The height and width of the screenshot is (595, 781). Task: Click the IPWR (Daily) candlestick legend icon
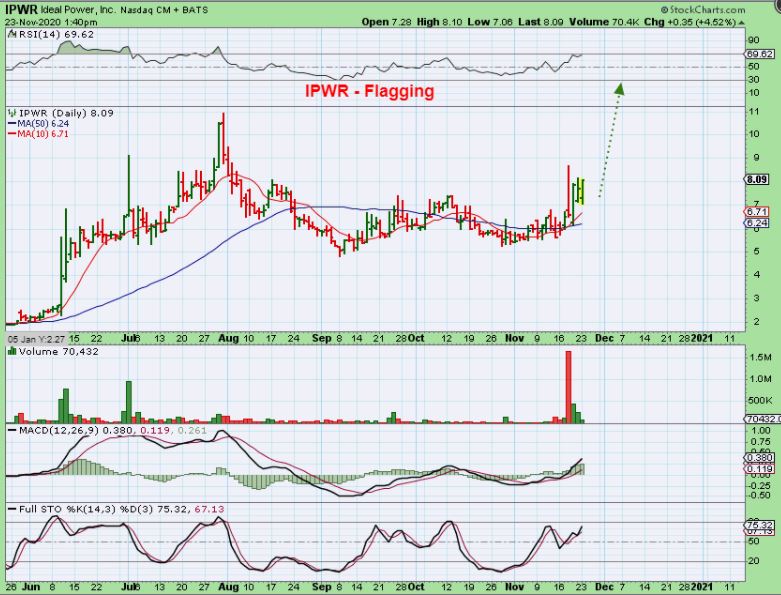(x=10, y=114)
